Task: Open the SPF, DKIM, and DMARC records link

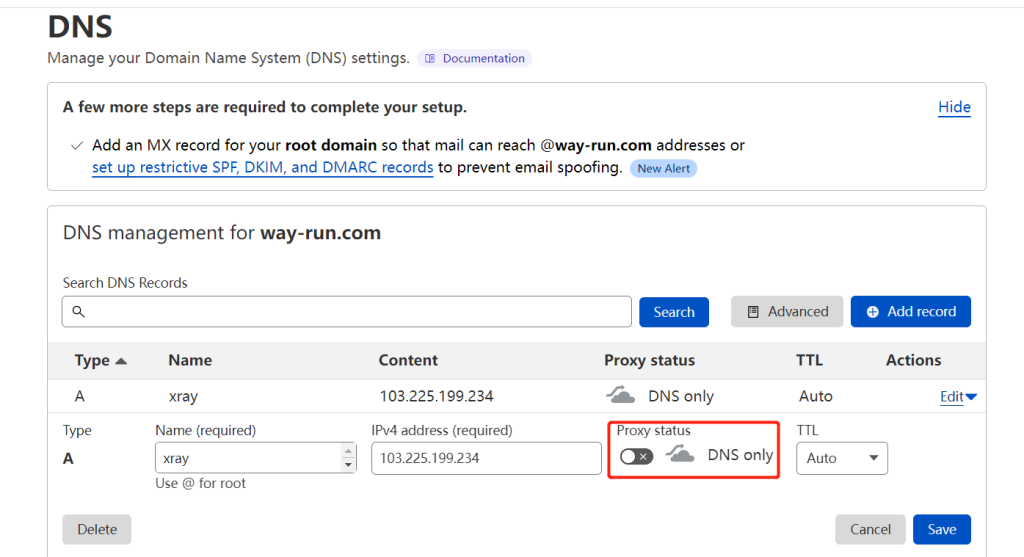Action: click(262, 168)
